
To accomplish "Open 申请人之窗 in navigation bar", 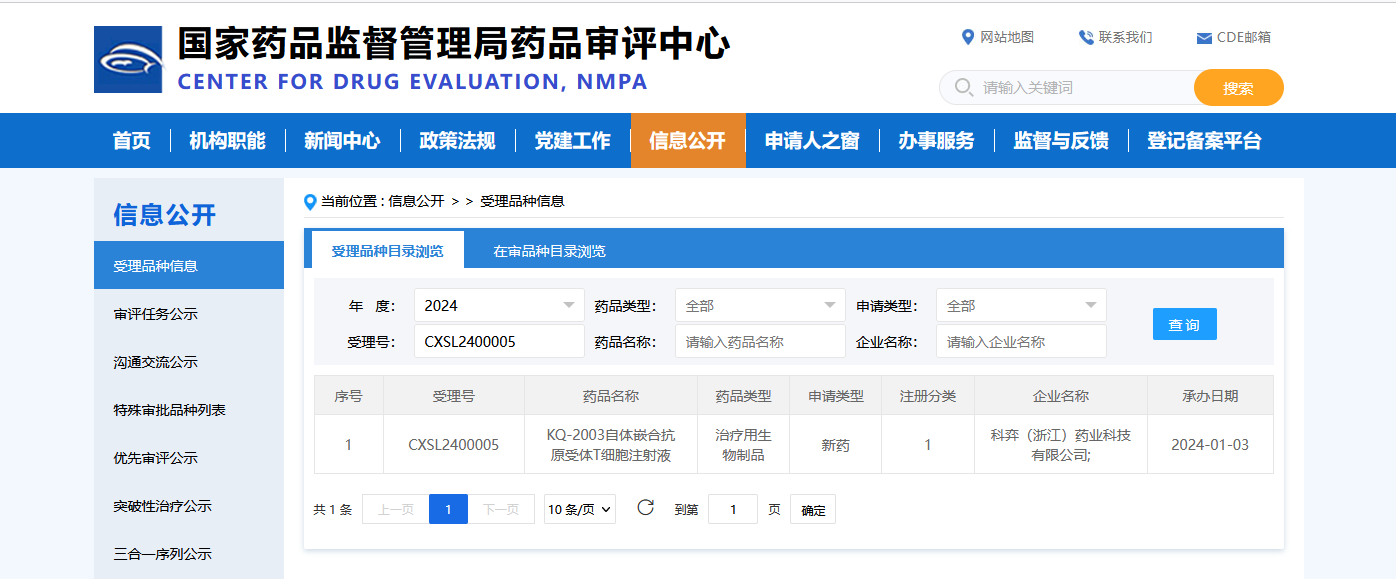I will [x=811, y=141].
